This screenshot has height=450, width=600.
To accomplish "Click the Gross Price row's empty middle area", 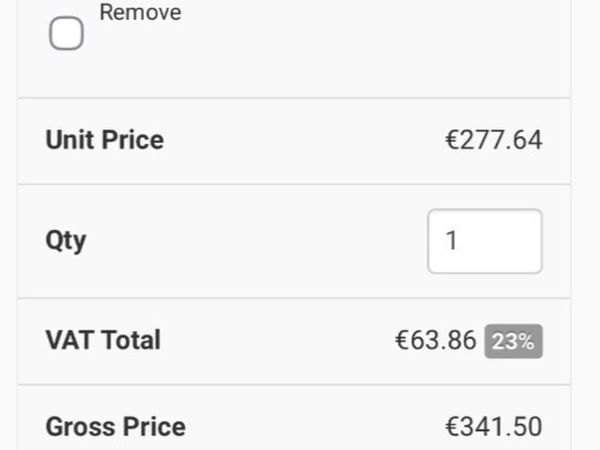I will 310,427.
